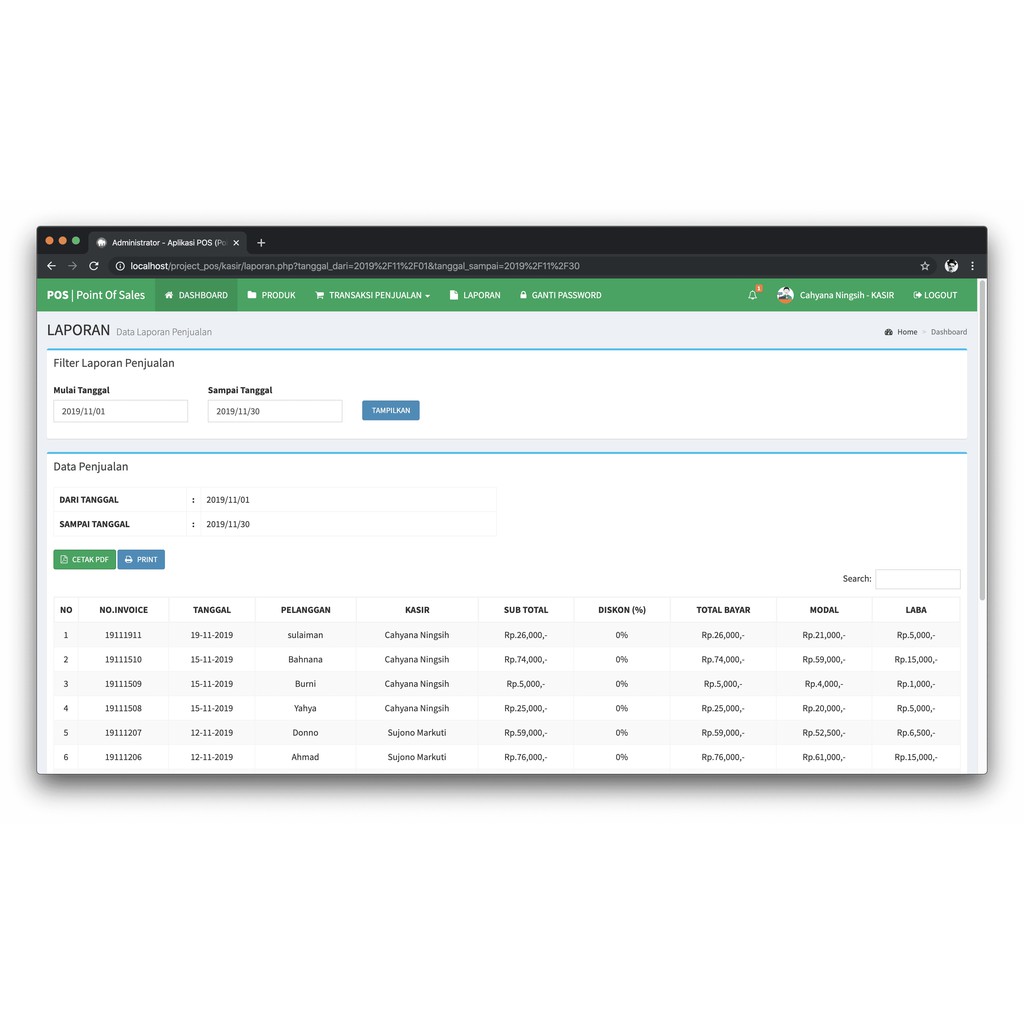The height and width of the screenshot is (1024, 1024).
Task: Click the Home breadcrumb link
Action: 906,332
